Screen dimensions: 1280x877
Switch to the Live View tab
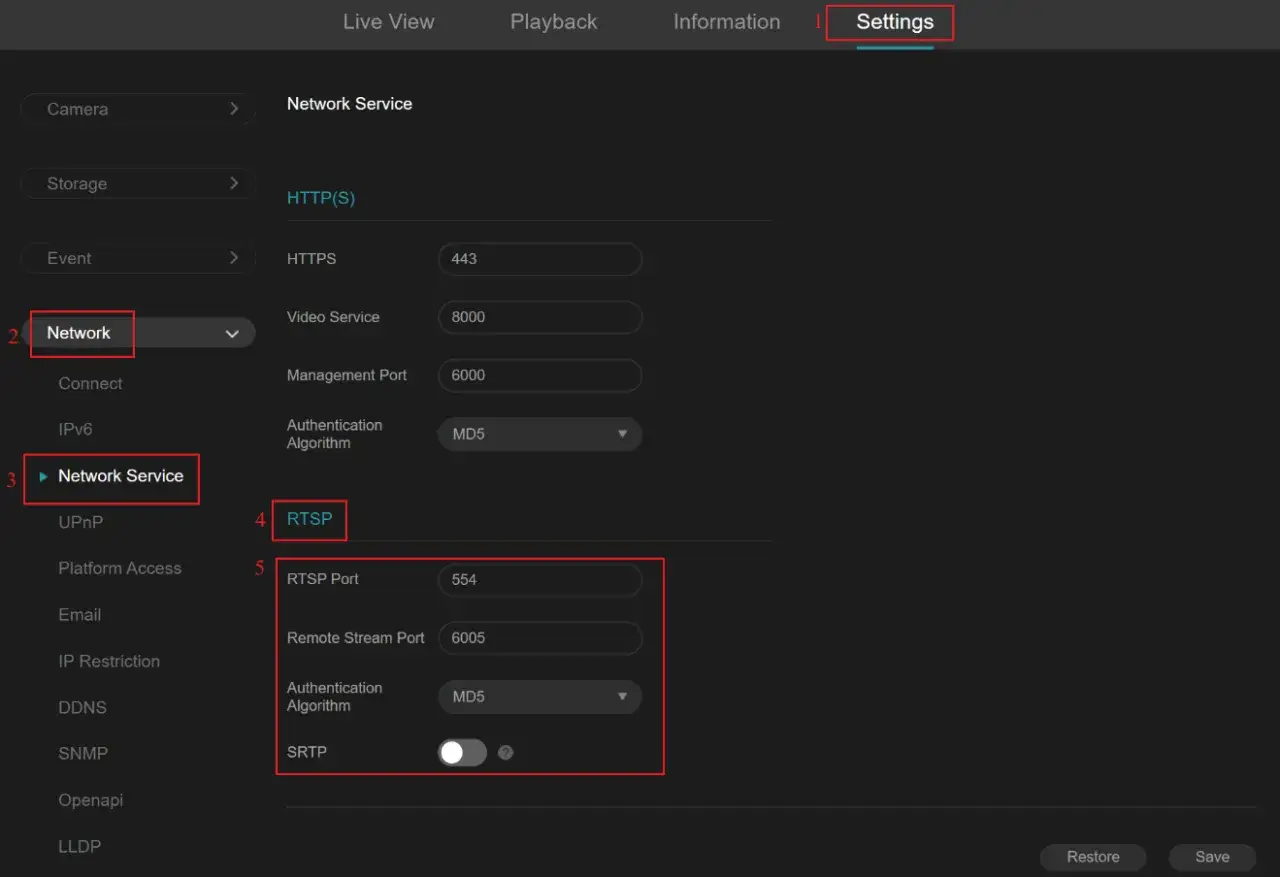coord(388,22)
